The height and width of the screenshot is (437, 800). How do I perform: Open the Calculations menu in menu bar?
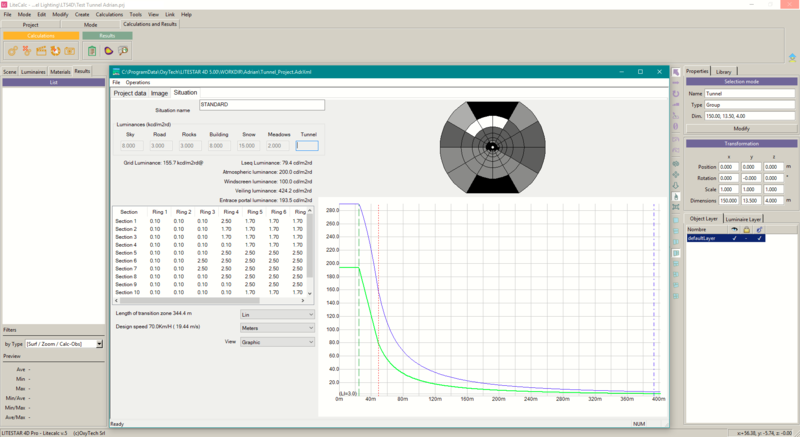pyautogui.click(x=109, y=14)
